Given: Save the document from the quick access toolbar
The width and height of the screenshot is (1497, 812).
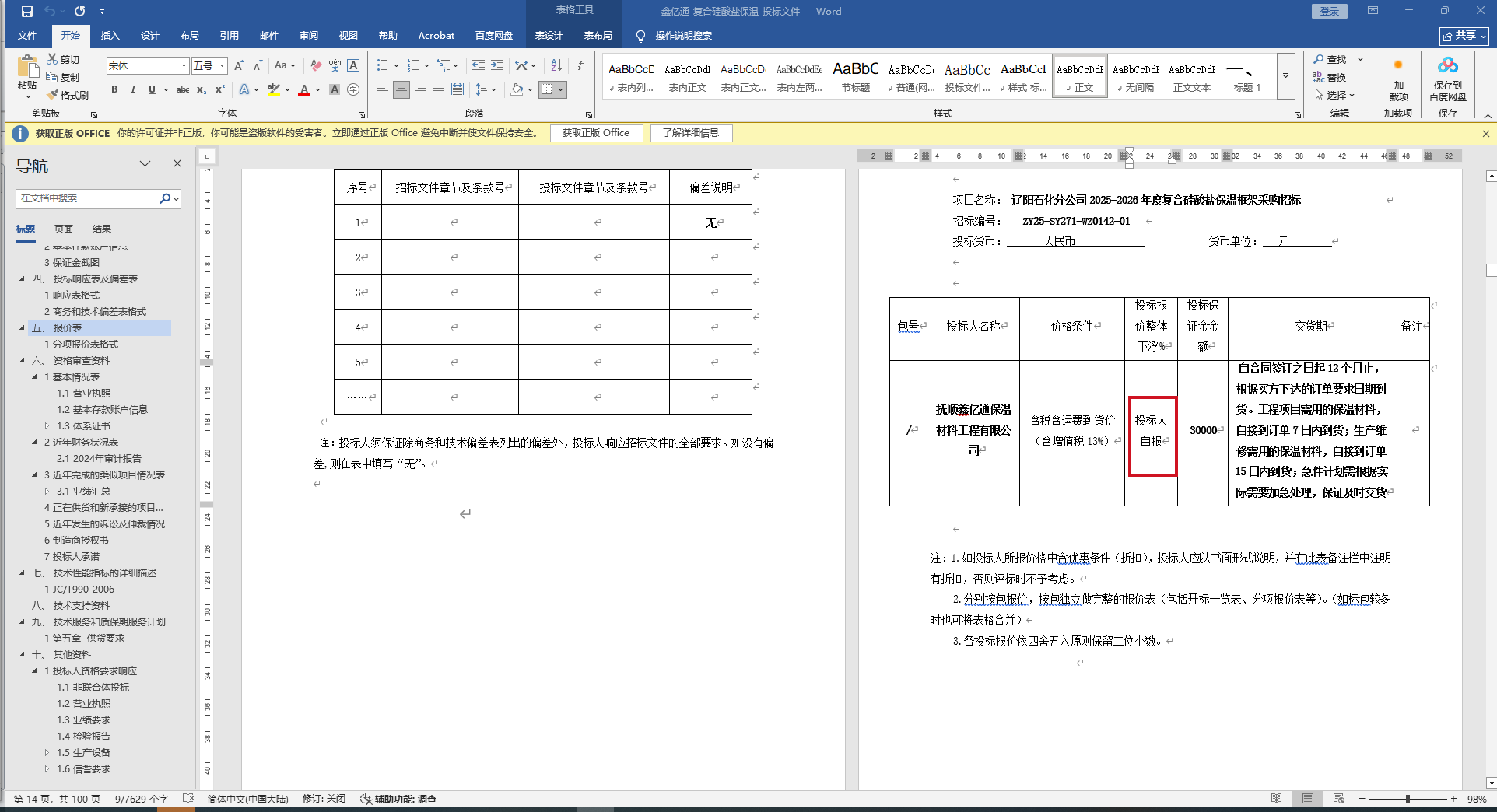Looking at the screenshot, I should [27, 12].
